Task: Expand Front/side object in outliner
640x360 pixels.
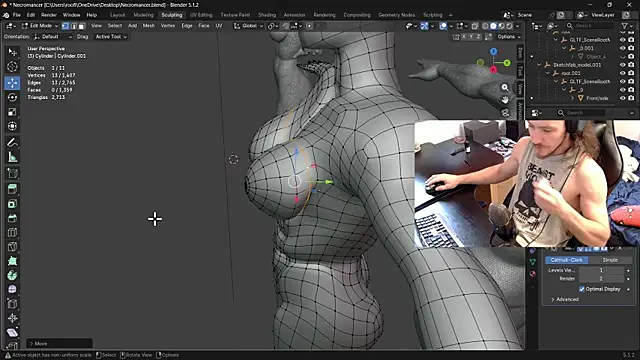Action: (x=572, y=98)
